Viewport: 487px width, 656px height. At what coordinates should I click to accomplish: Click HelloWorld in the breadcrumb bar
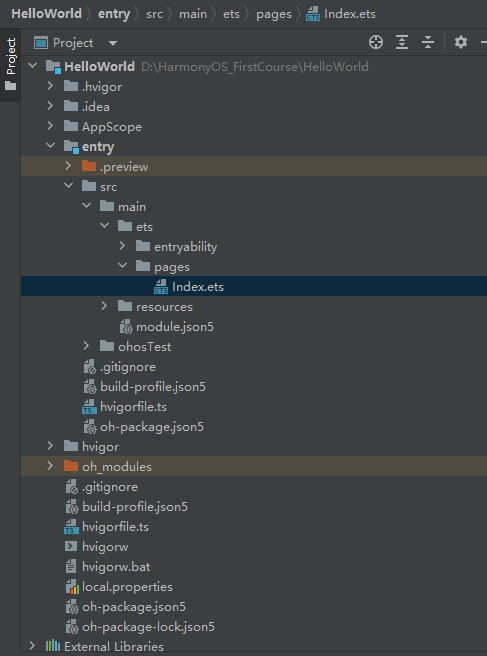[46, 14]
